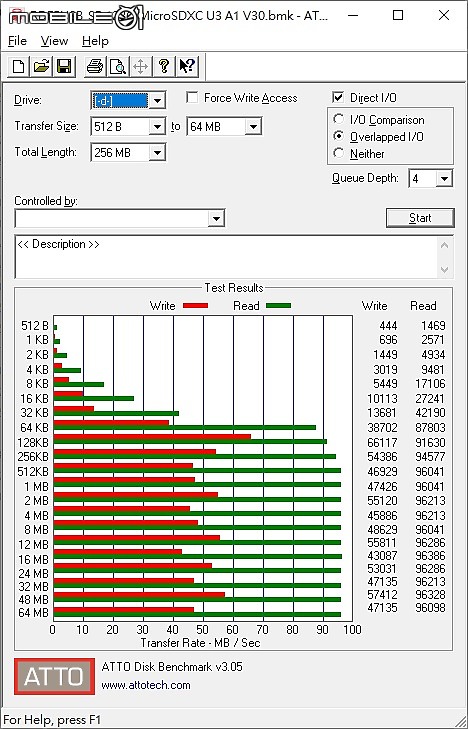
Task: Click the Transfer Rate - MB / Sec label
Action: coord(200,643)
